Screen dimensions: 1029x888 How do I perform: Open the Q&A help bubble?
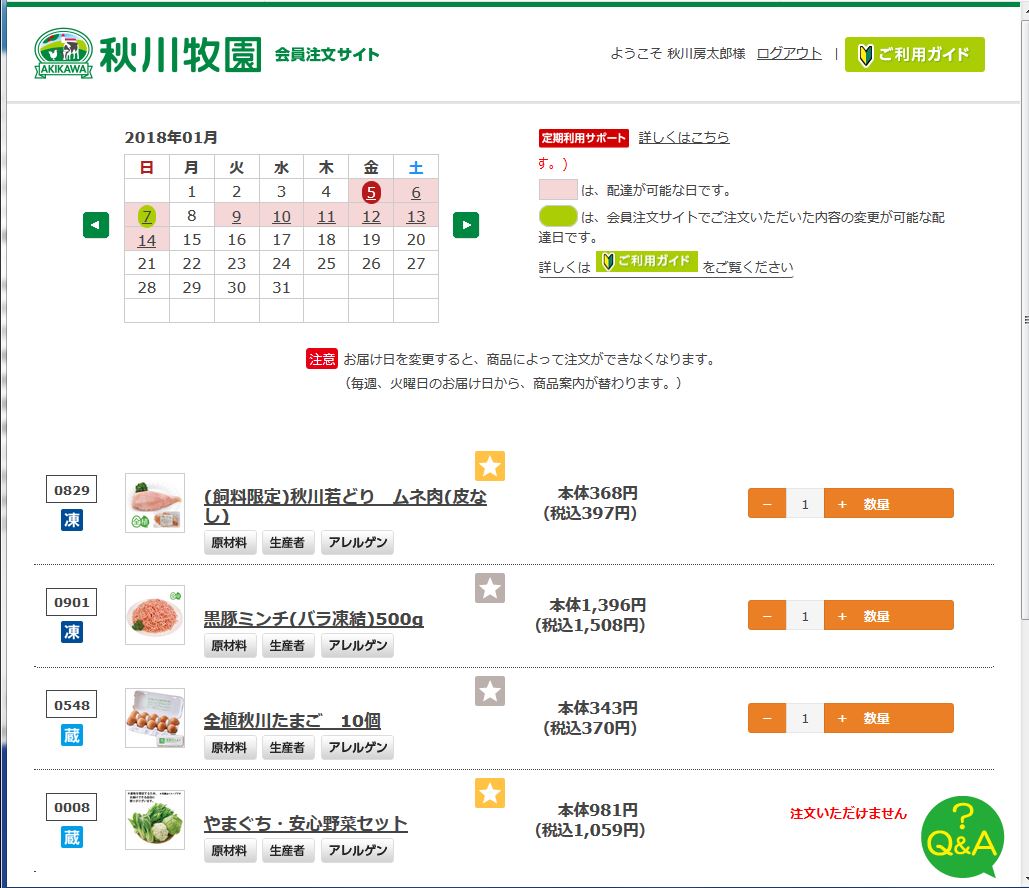tap(962, 837)
